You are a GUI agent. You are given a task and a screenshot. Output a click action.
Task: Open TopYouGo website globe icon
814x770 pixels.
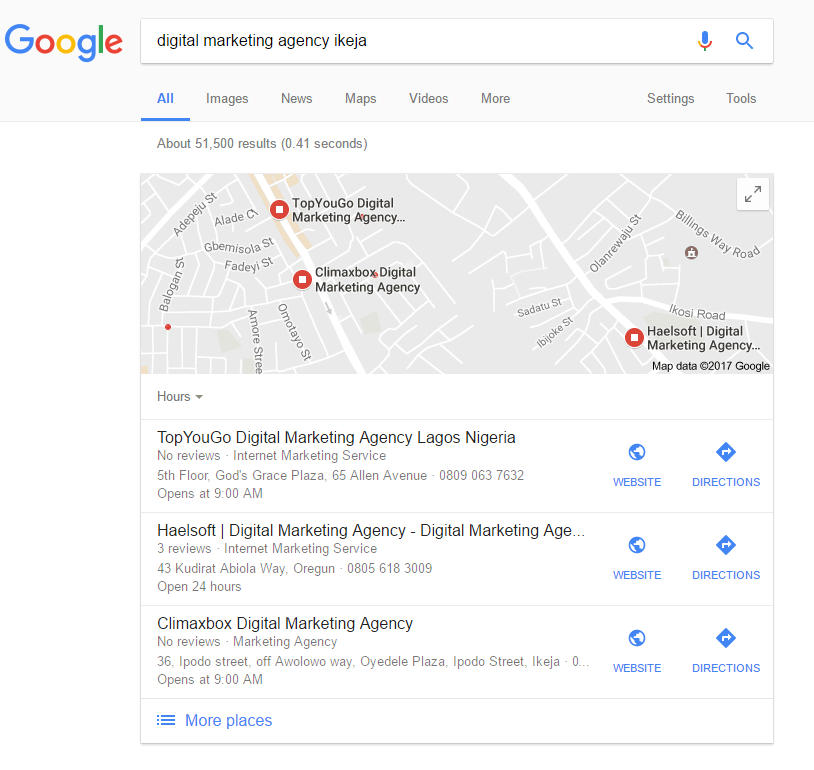pos(636,452)
